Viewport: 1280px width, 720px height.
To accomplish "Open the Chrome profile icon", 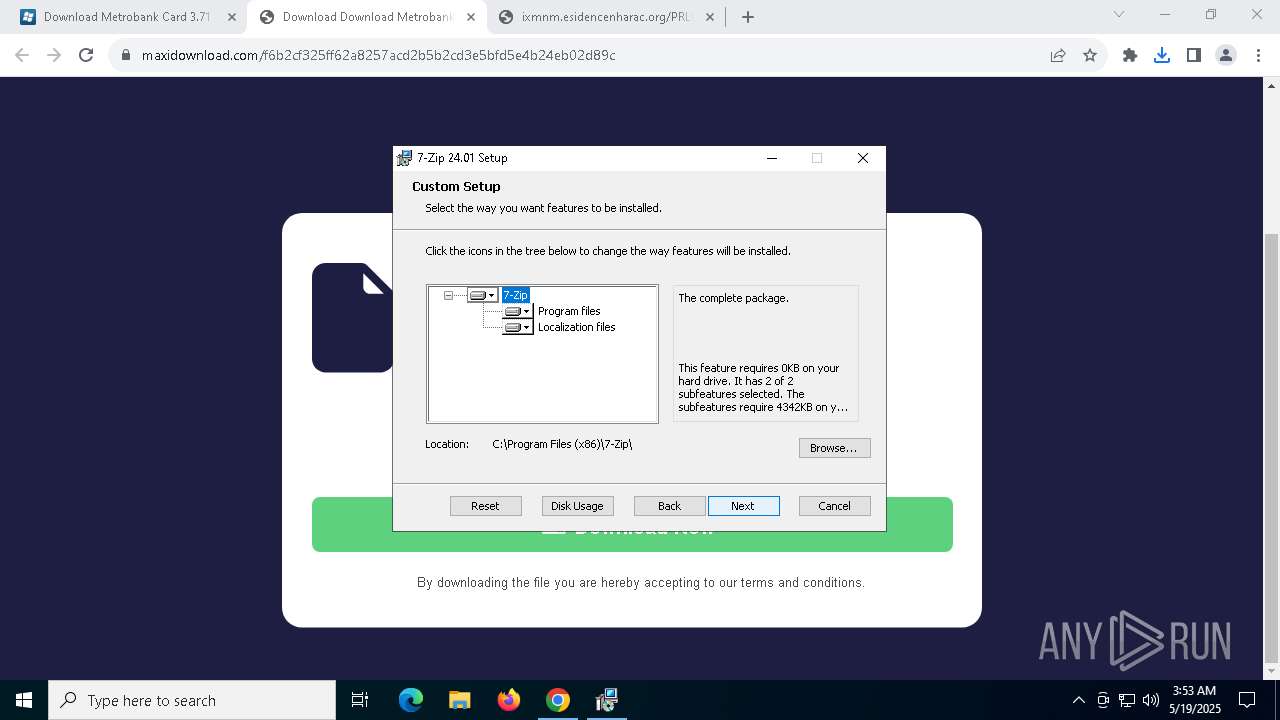I will pos(1226,56).
